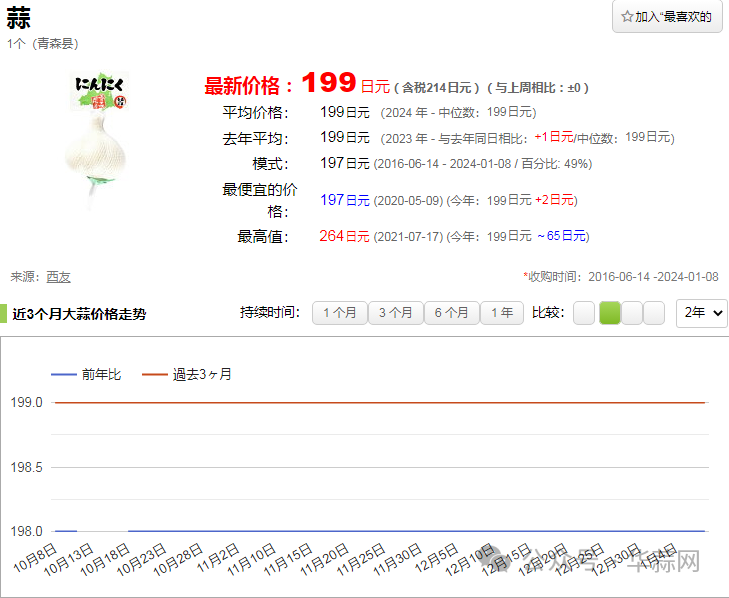
Task: Select the 3 个月 duration button
Action: pos(396,312)
